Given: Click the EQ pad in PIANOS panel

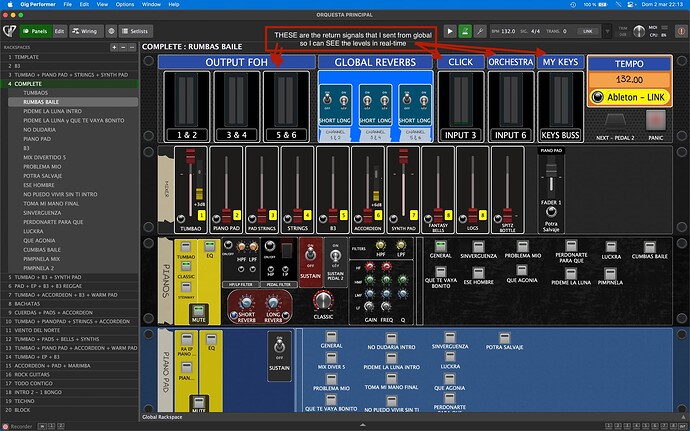Looking at the screenshot, I should pos(209,247).
